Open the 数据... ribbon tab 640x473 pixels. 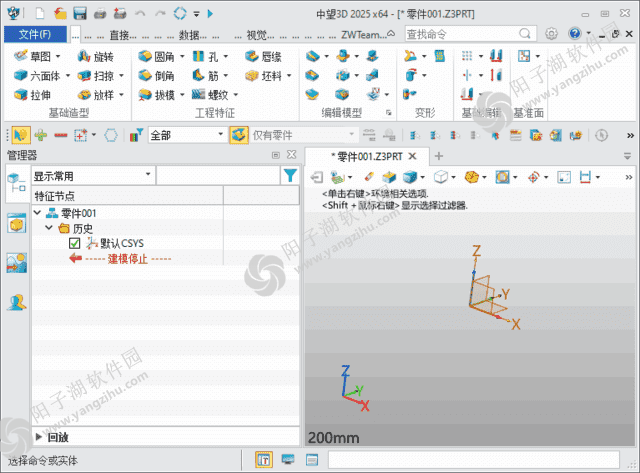[x=192, y=35]
